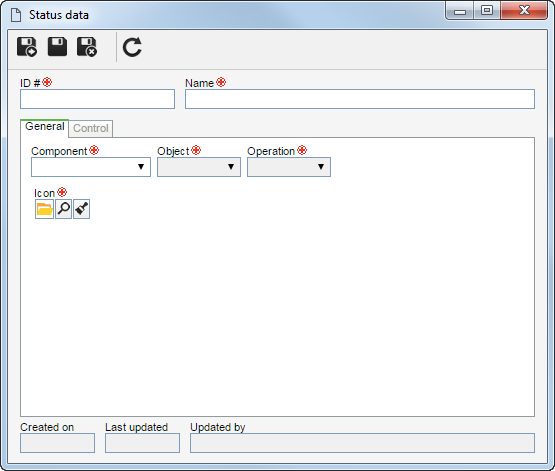The width and height of the screenshot is (555, 471).
Task: Click the magnifier icon to view icon
Action: click(x=64, y=209)
